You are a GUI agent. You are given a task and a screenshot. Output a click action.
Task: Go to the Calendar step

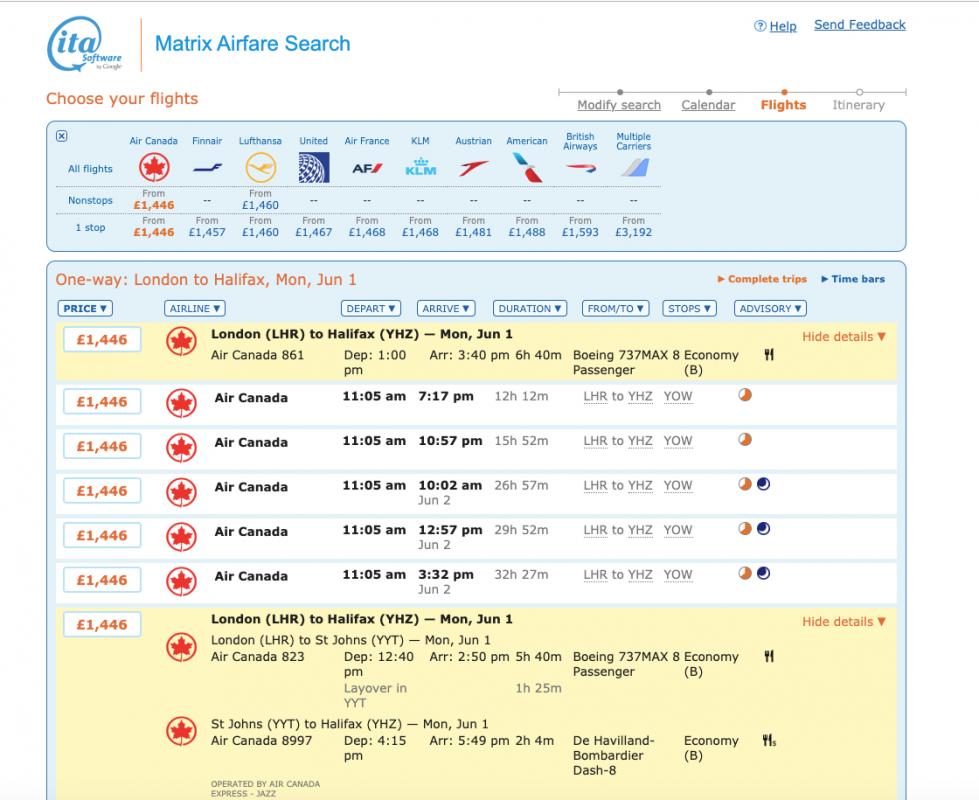pos(708,105)
